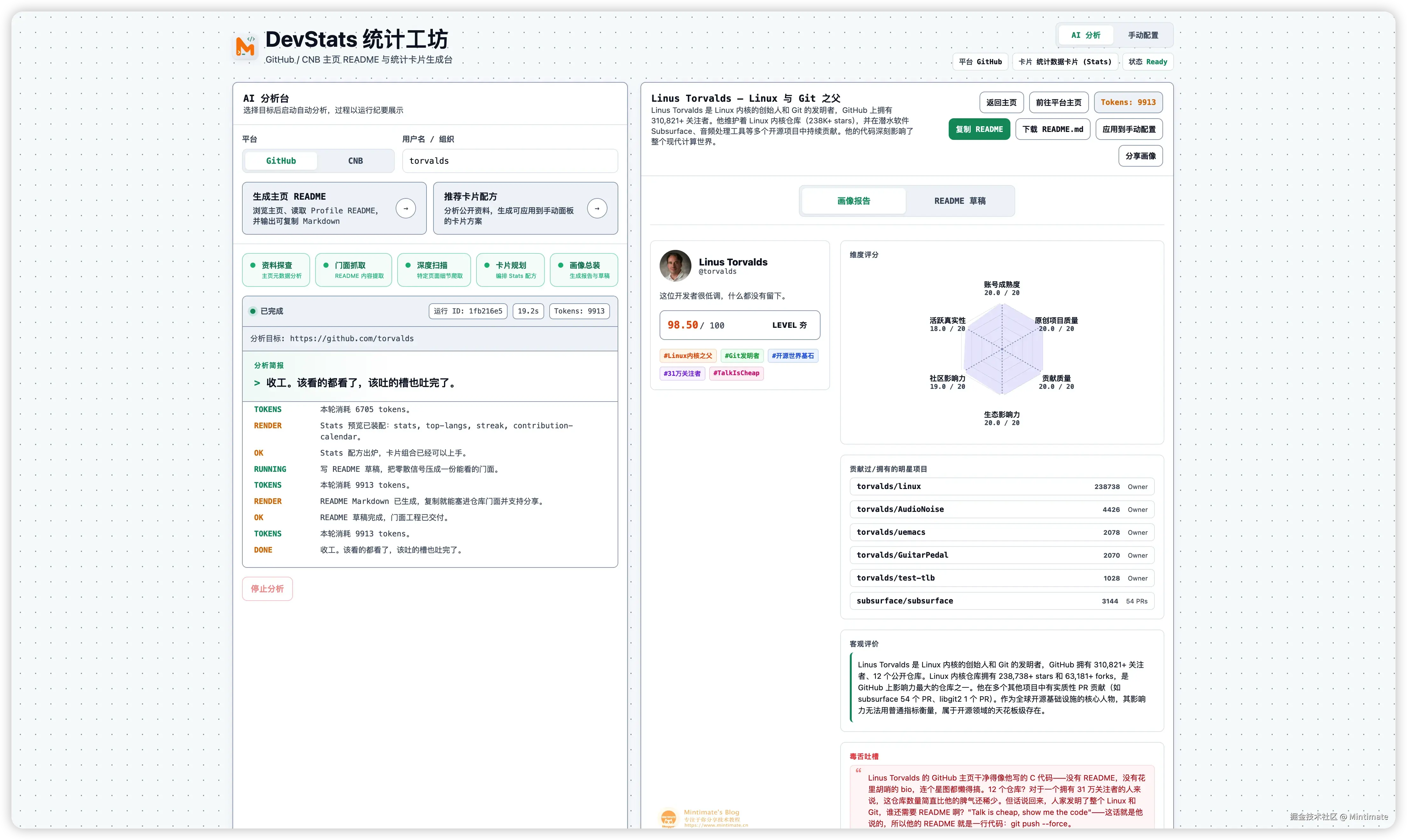The image size is (1407, 840).
Task: Click the 停止分析 button
Action: pos(267,589)
